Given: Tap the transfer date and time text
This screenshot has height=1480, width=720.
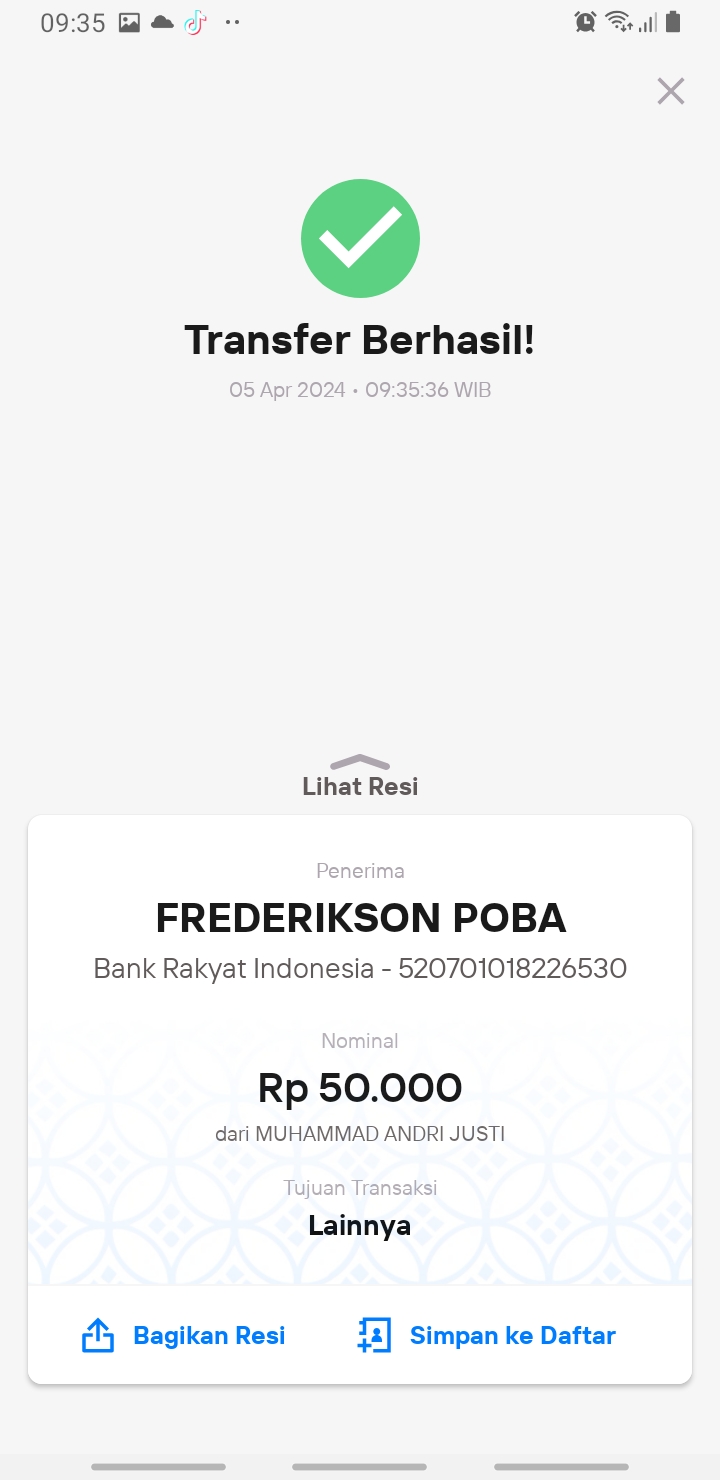Looking at the screenshot, I should click(x=360, y=390).
